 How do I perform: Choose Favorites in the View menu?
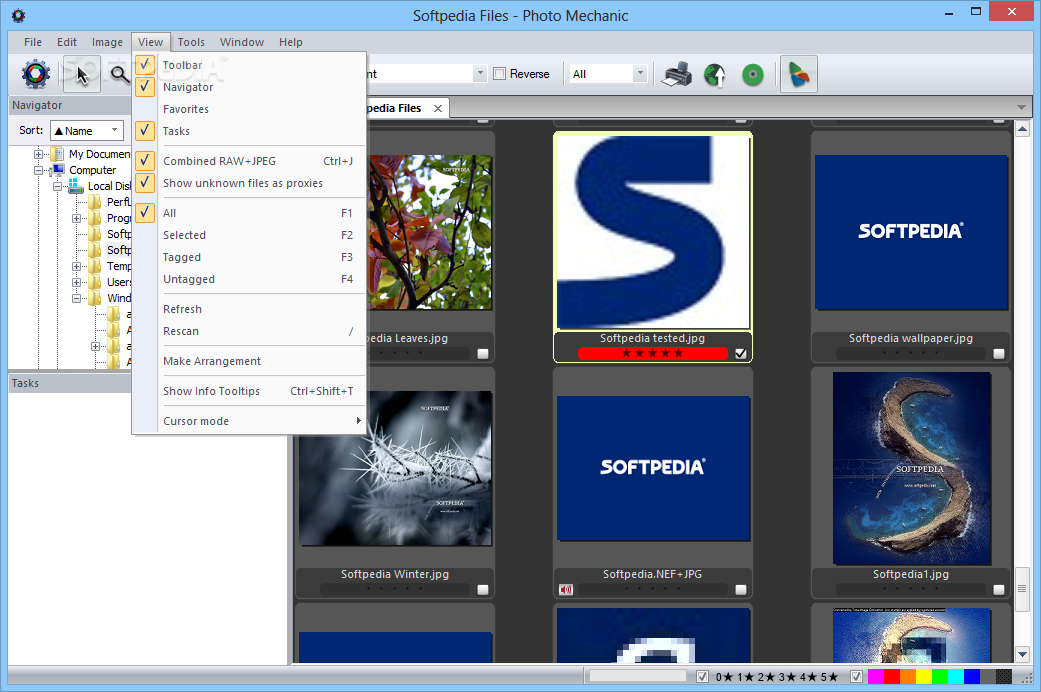[250, 109]
